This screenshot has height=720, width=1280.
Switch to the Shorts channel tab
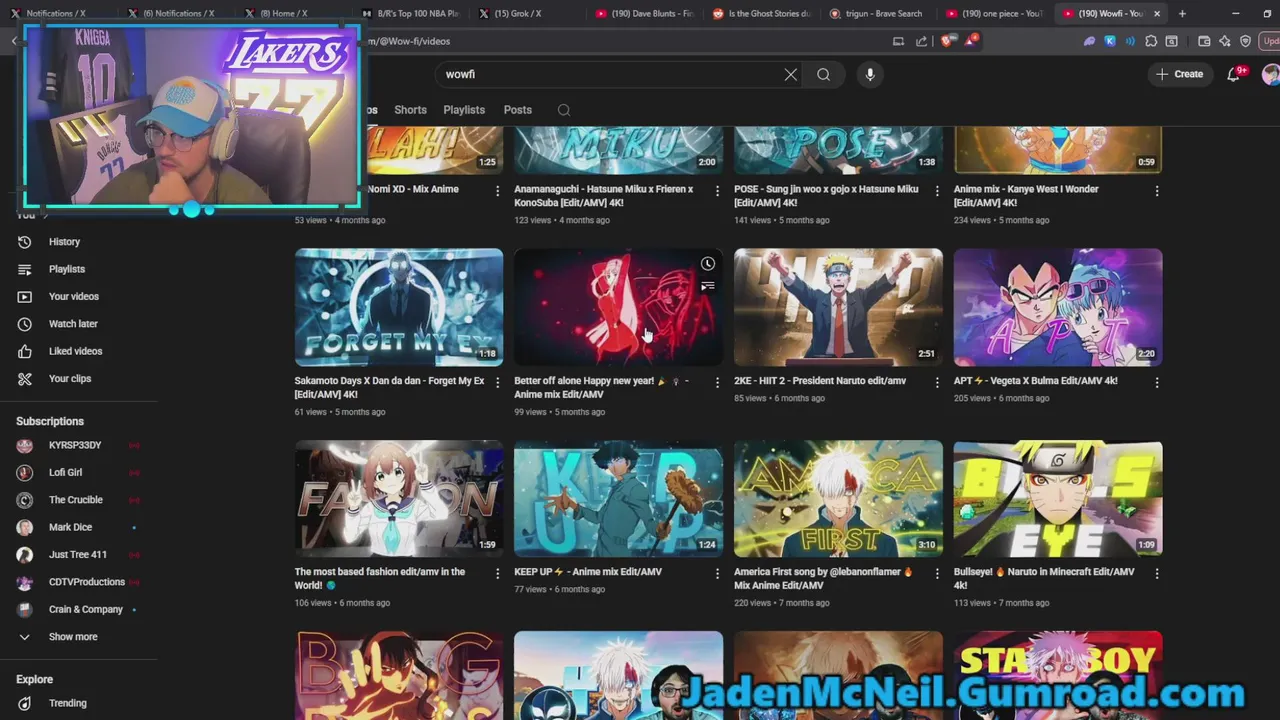click(x=410, y=110)
